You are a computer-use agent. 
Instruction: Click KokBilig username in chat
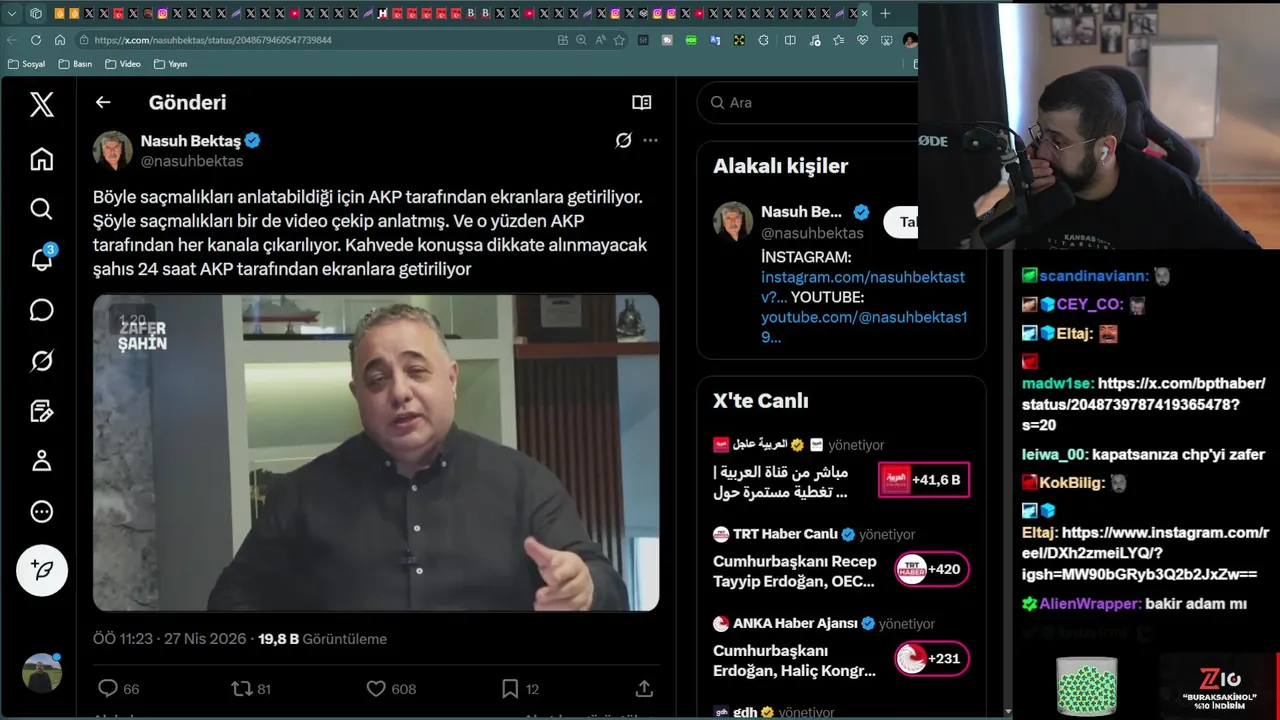1071,483
